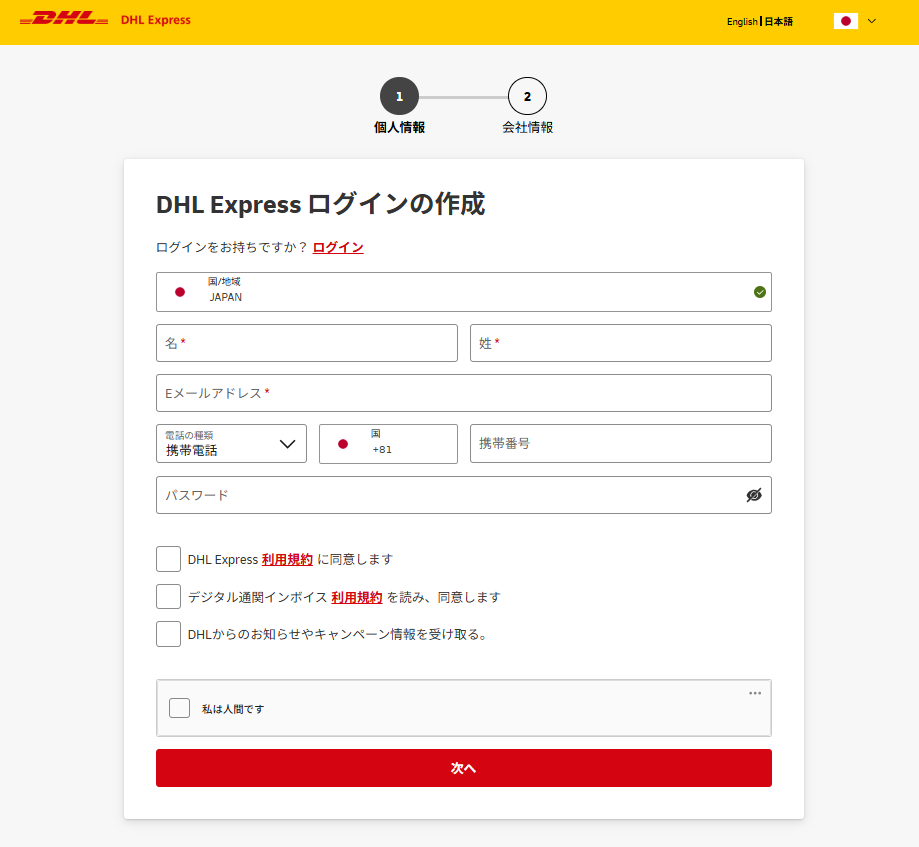Viewport: 919px width, 847px height.
Task: Follow the ログイン link
Action: [x=338, y=248]
